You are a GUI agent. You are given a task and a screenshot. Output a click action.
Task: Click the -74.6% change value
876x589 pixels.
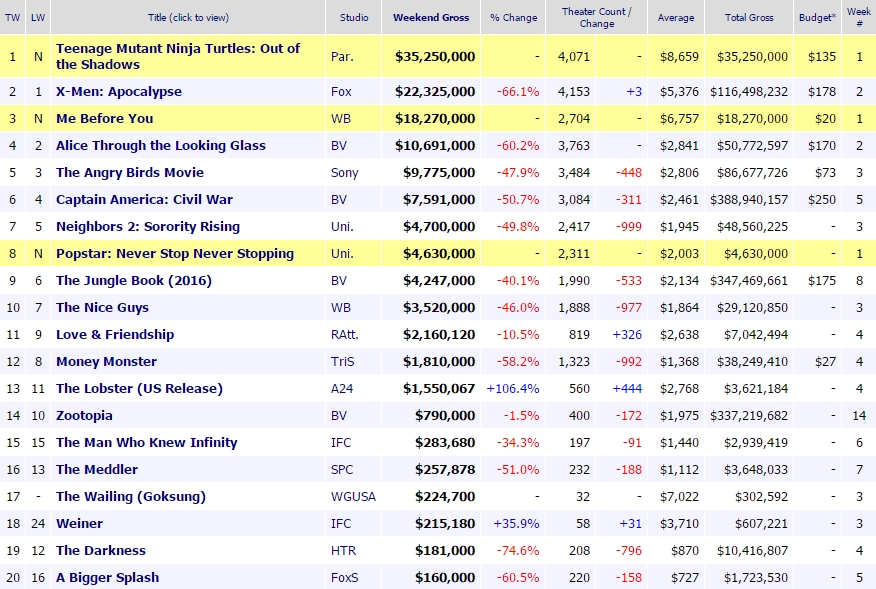tap(518, 550)
